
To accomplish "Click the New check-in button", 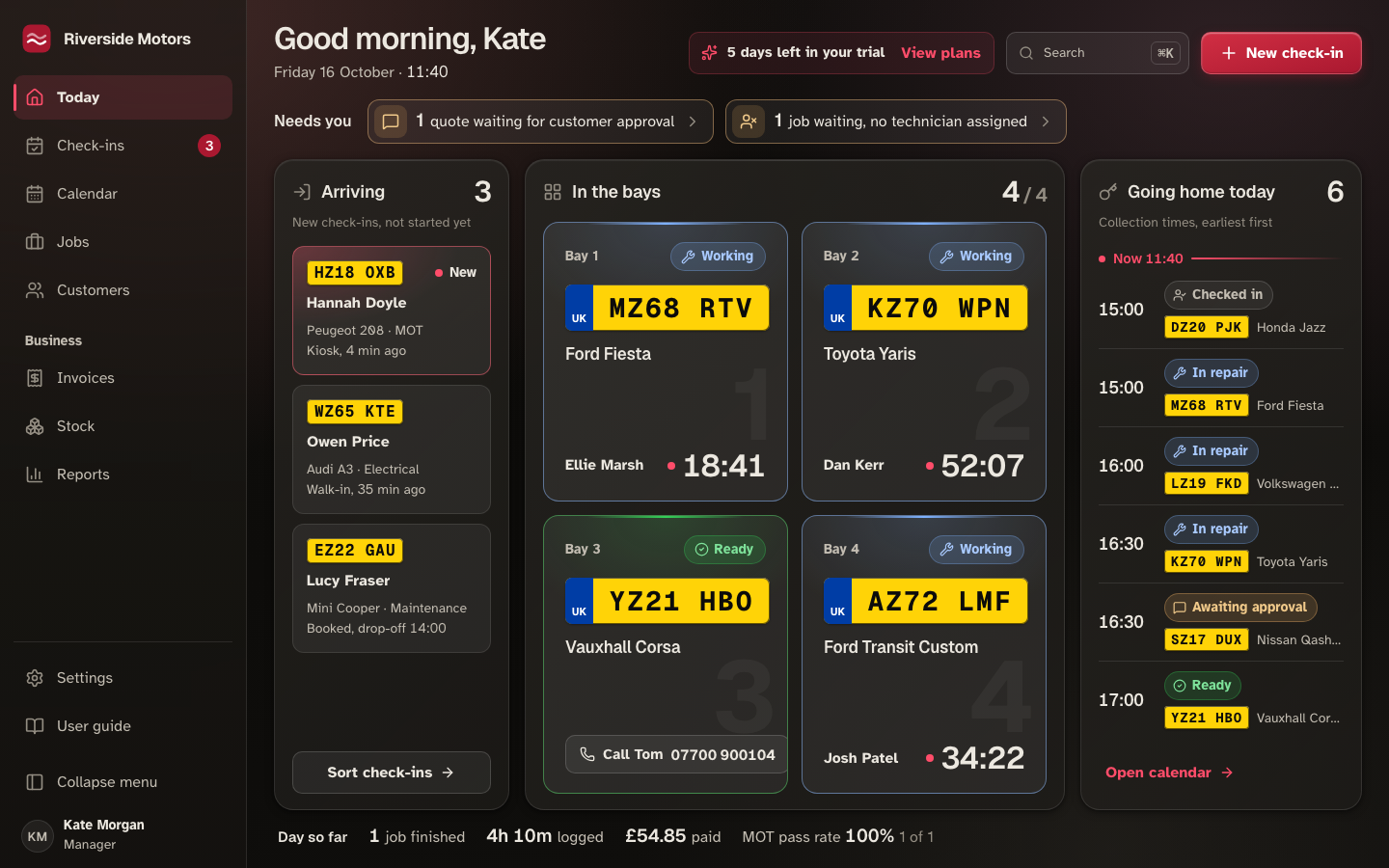I will point(1281,53).
